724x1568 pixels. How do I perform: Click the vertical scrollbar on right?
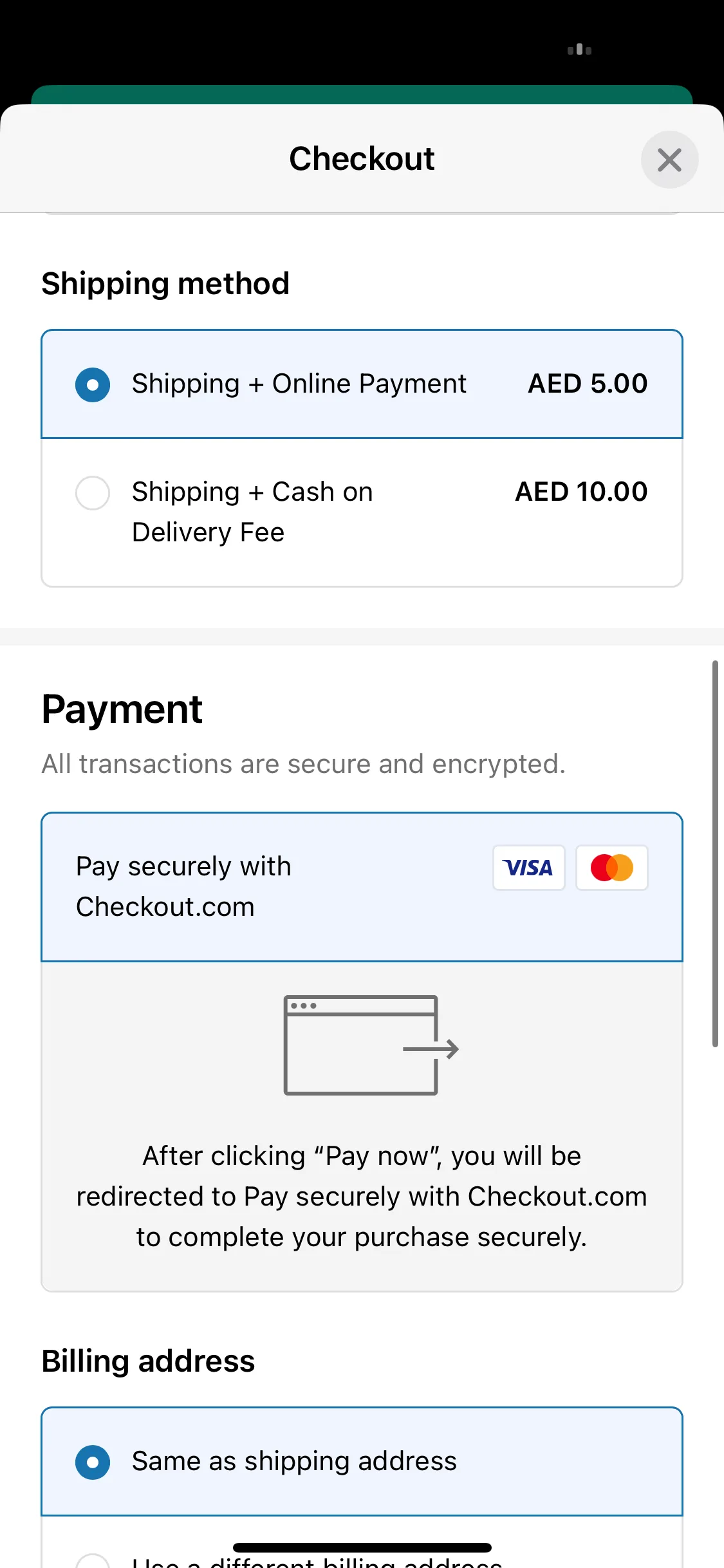point(715,854)
